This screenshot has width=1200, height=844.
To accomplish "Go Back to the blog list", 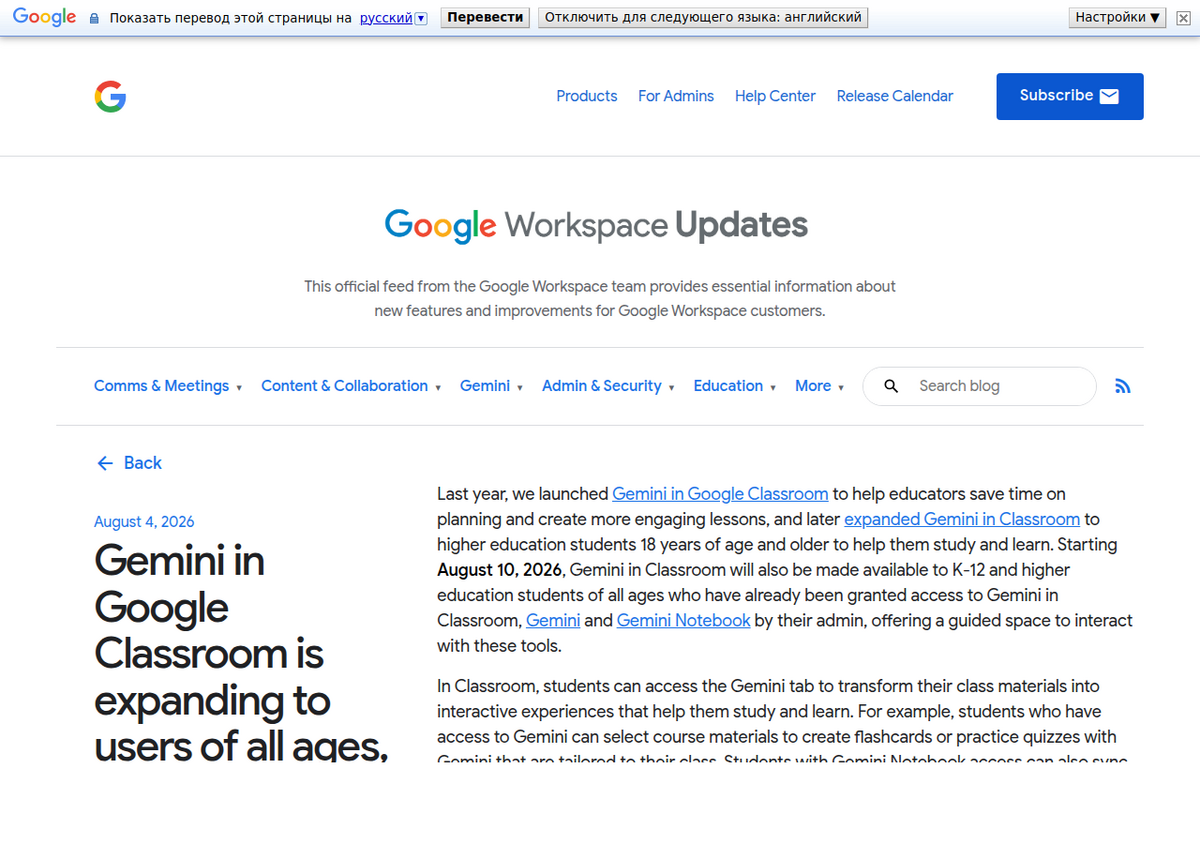I will 129,463.
